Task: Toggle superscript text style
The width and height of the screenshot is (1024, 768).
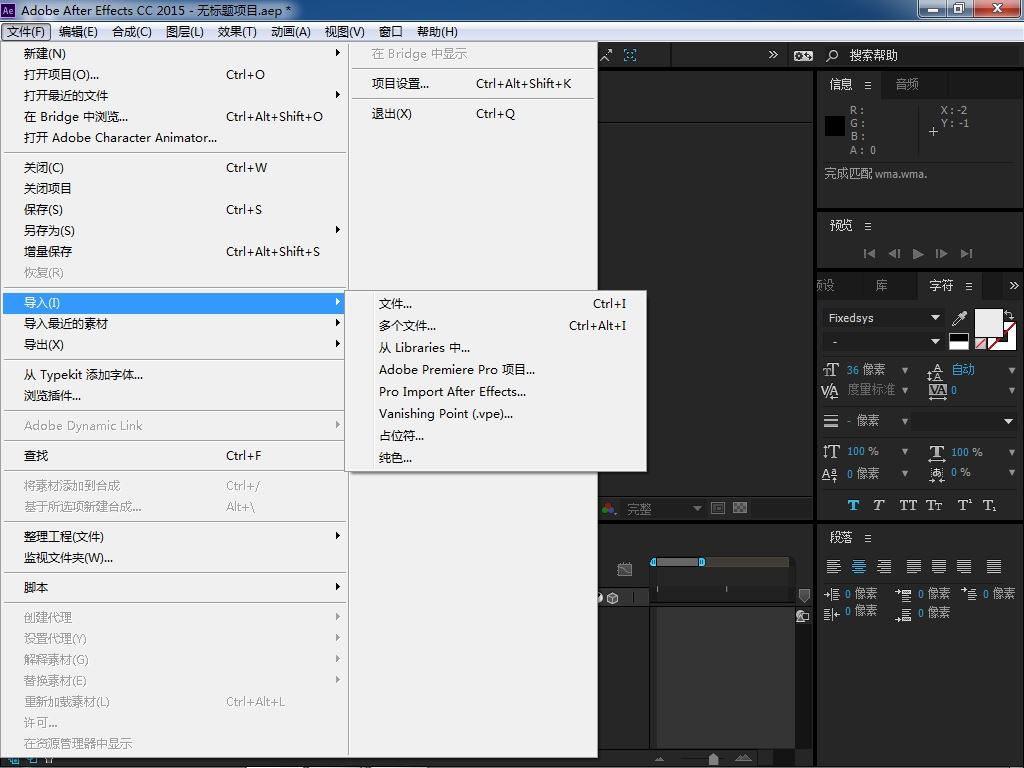Action: pyautogui.click(x=964, y=505)
